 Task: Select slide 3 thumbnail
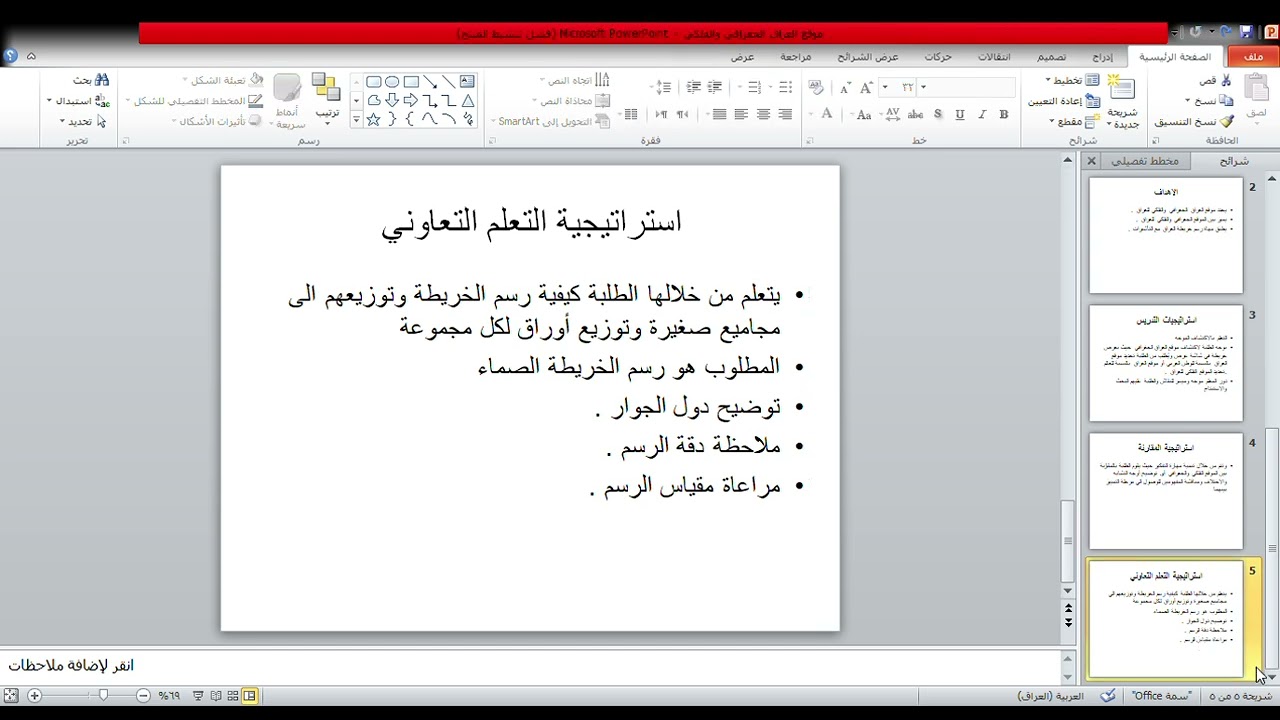coord(1166,363)
